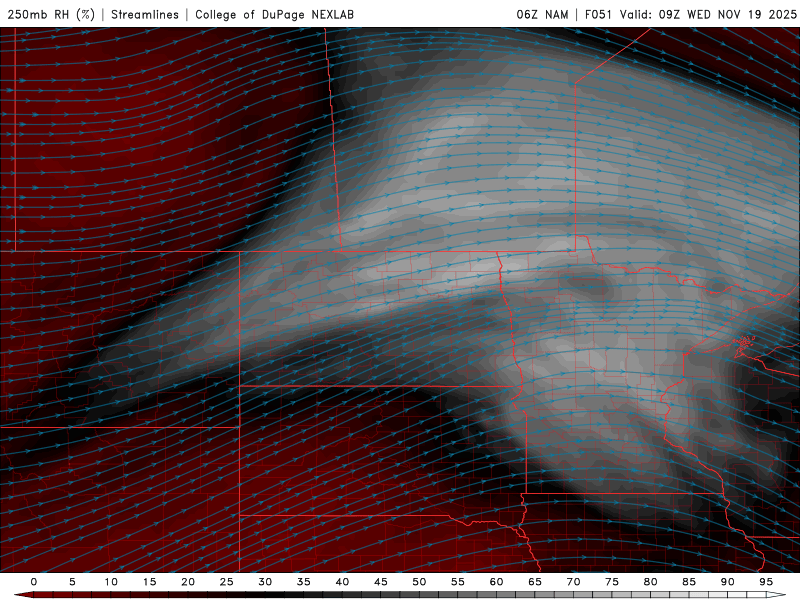Viewport: 800px width, 600px height.
Task: Click the "95" label on the color scale
Action: pyautogui.click(x=766, y=582)
